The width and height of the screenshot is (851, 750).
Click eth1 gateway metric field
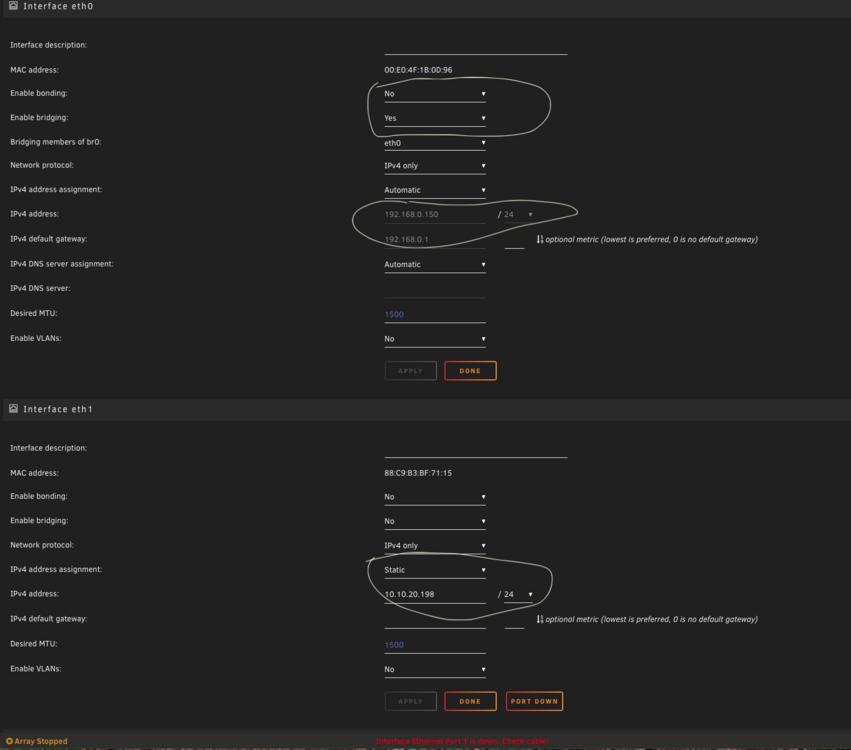514,621
